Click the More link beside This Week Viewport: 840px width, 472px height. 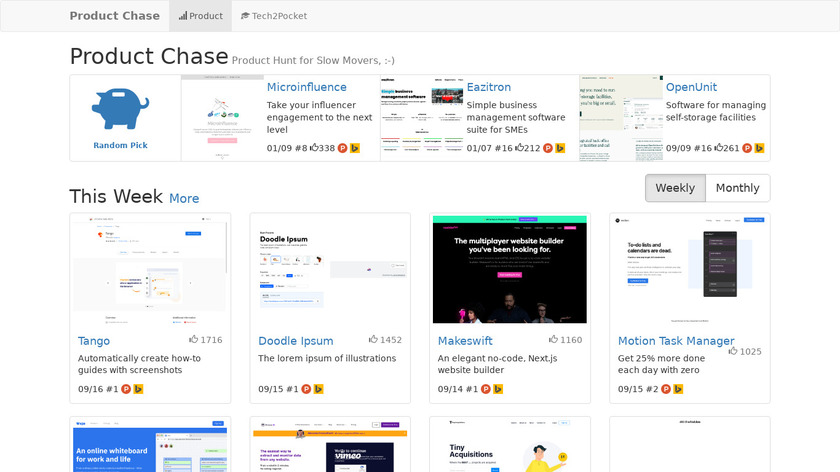(184, 198)
